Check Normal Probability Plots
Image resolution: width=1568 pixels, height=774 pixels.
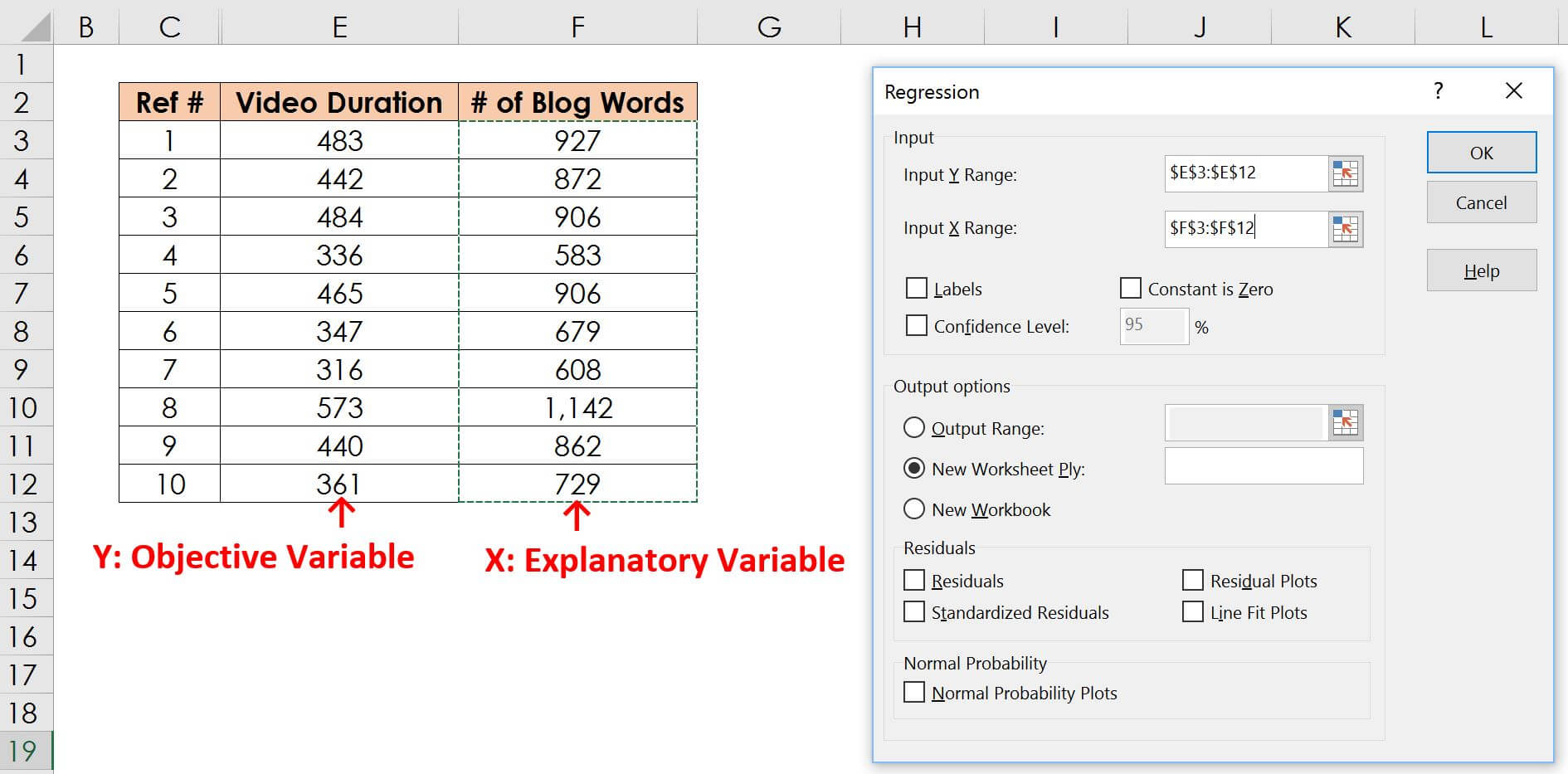click(x=914, y=692)
